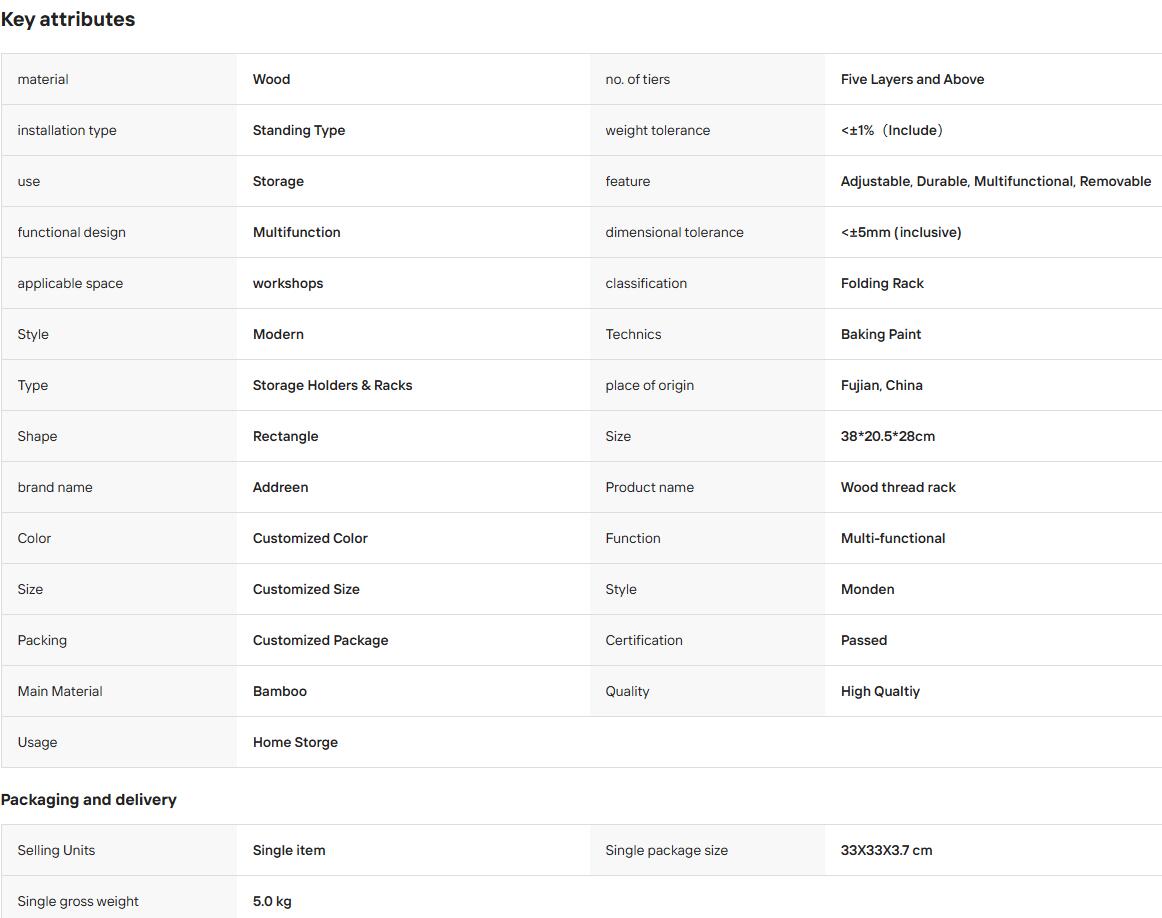Click the Customized Color value

coord(310,539)
